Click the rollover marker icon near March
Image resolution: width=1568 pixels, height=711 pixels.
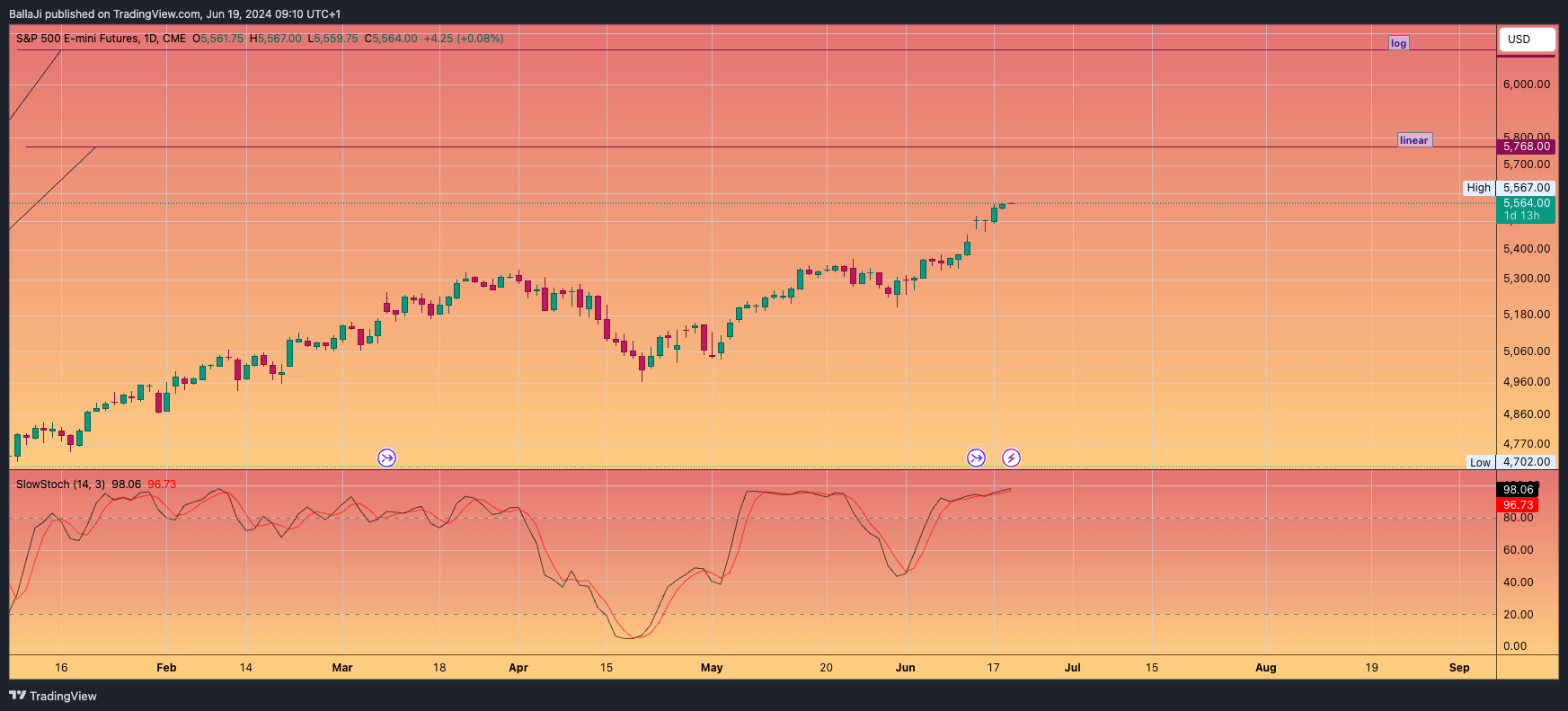coord(386,458)
